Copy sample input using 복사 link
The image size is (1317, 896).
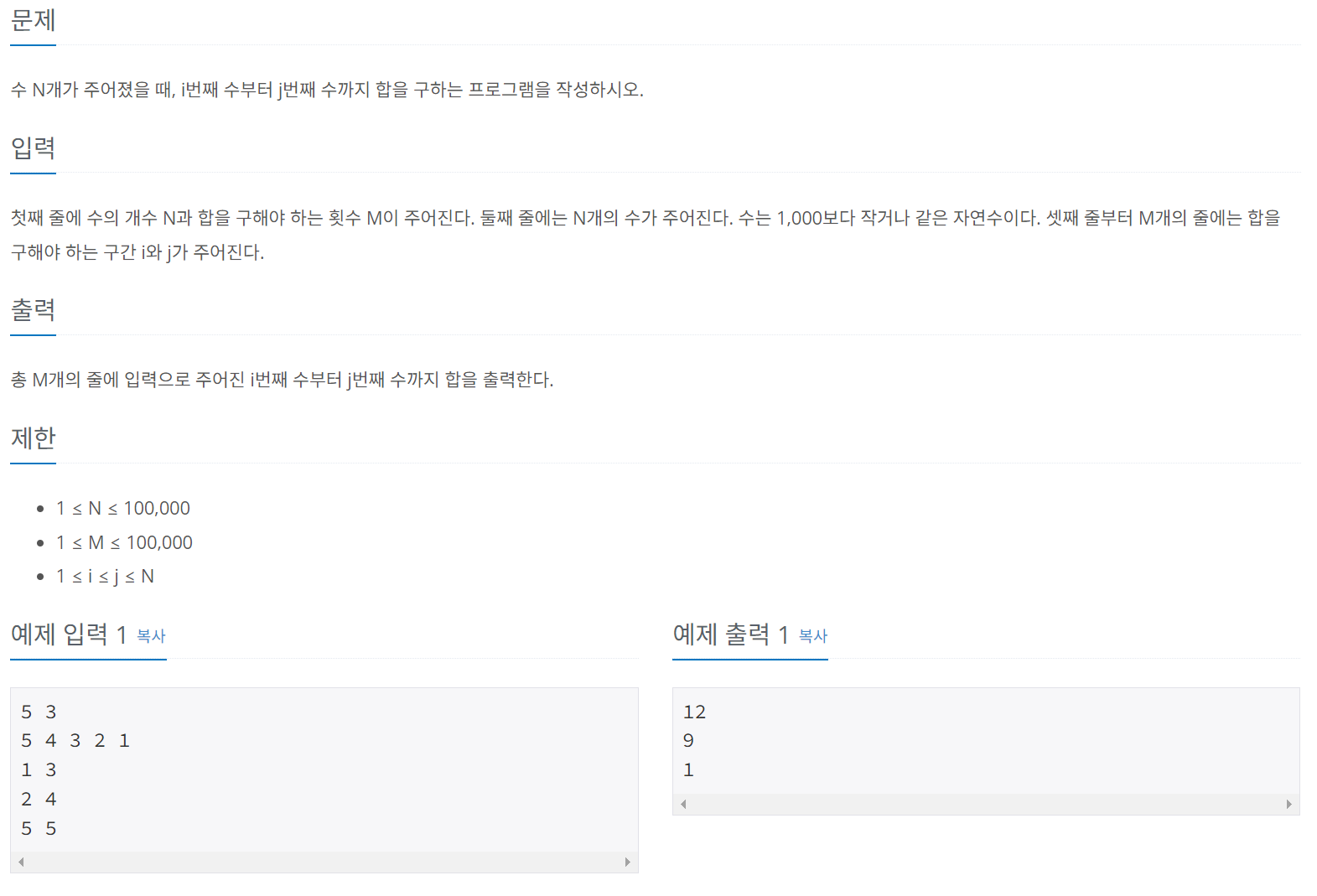pyautogui.click(x=151, y=636)
